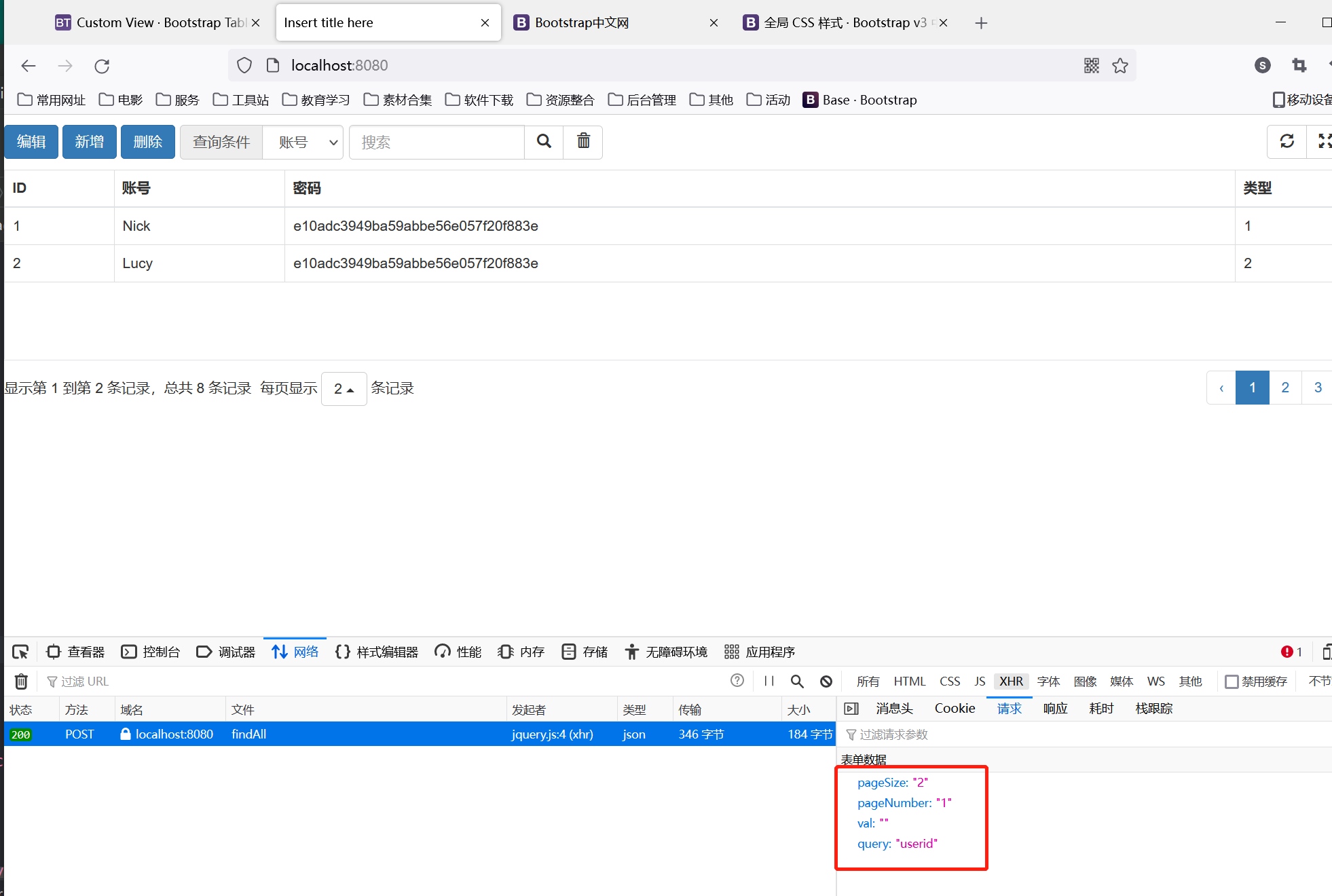Click the 删除 button
The width and height of the screenshot is (1332, 896).
(148, 142)
